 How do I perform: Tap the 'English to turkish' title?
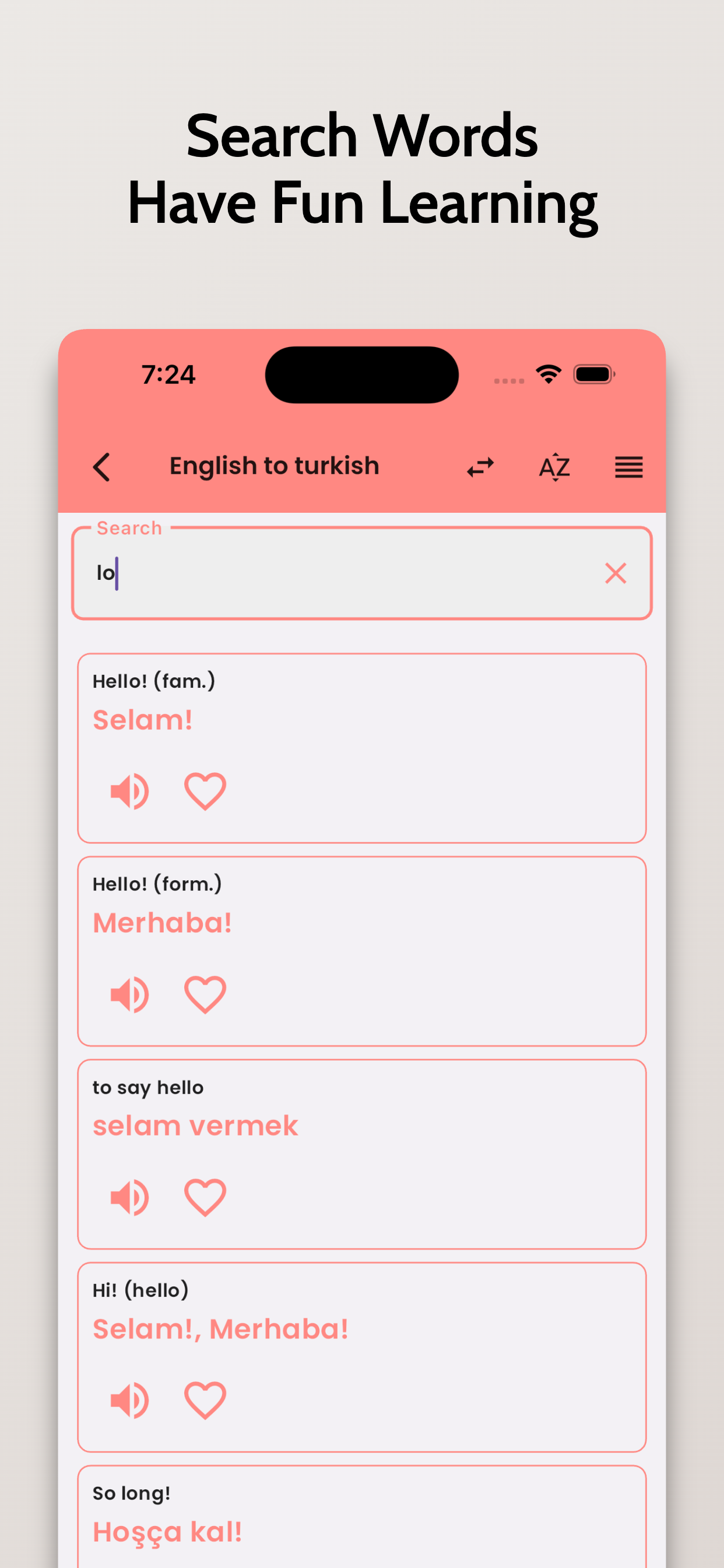pos(275,466)
